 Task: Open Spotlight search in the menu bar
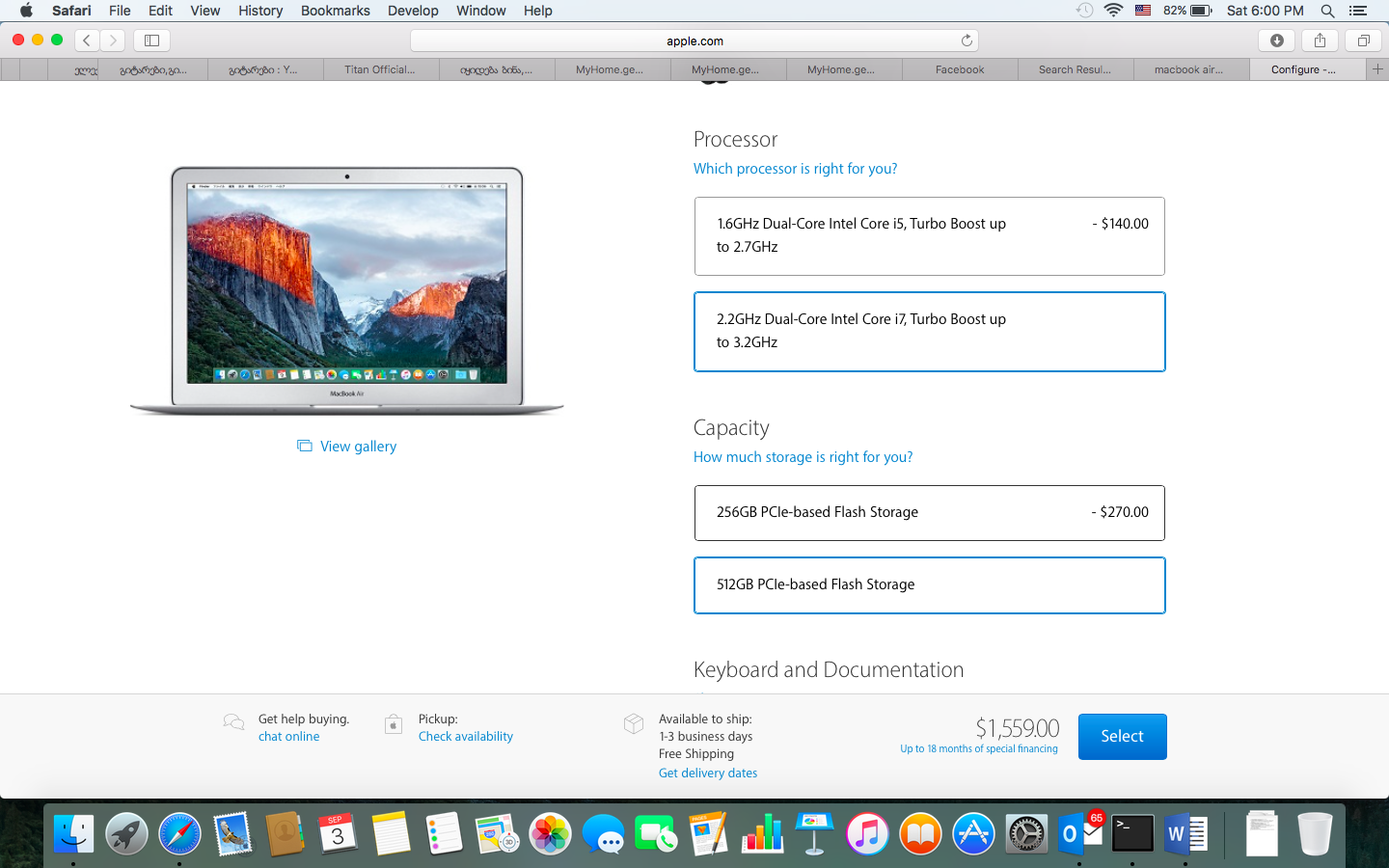(1327, 11)
